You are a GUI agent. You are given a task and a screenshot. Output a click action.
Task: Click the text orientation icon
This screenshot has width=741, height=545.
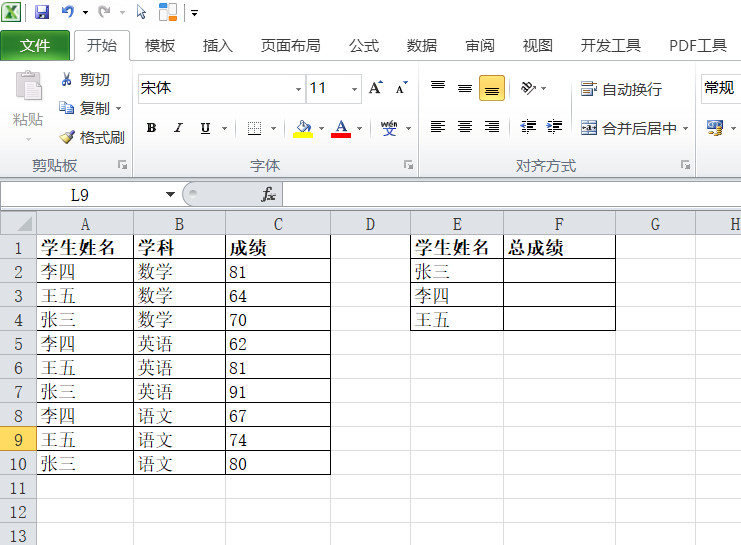528,88
